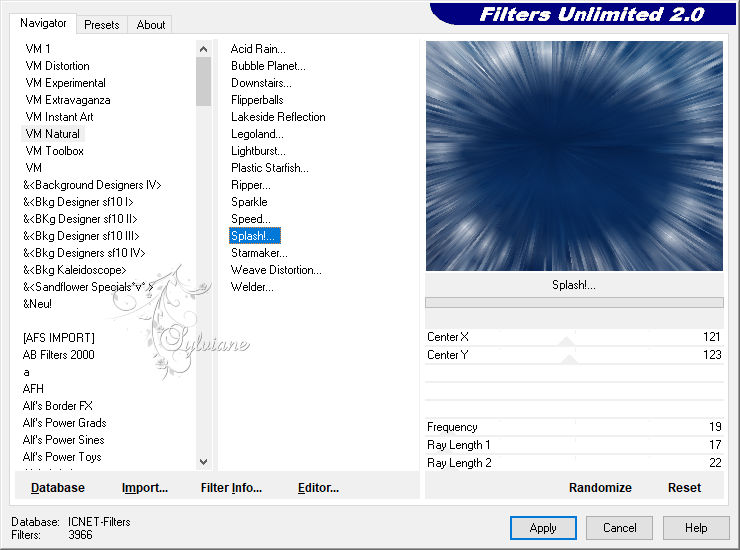Open the Import dialog

point(145,488)
